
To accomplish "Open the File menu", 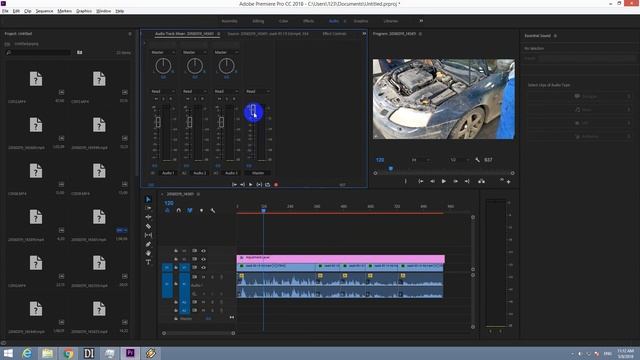I will click(x=5, y=11).
